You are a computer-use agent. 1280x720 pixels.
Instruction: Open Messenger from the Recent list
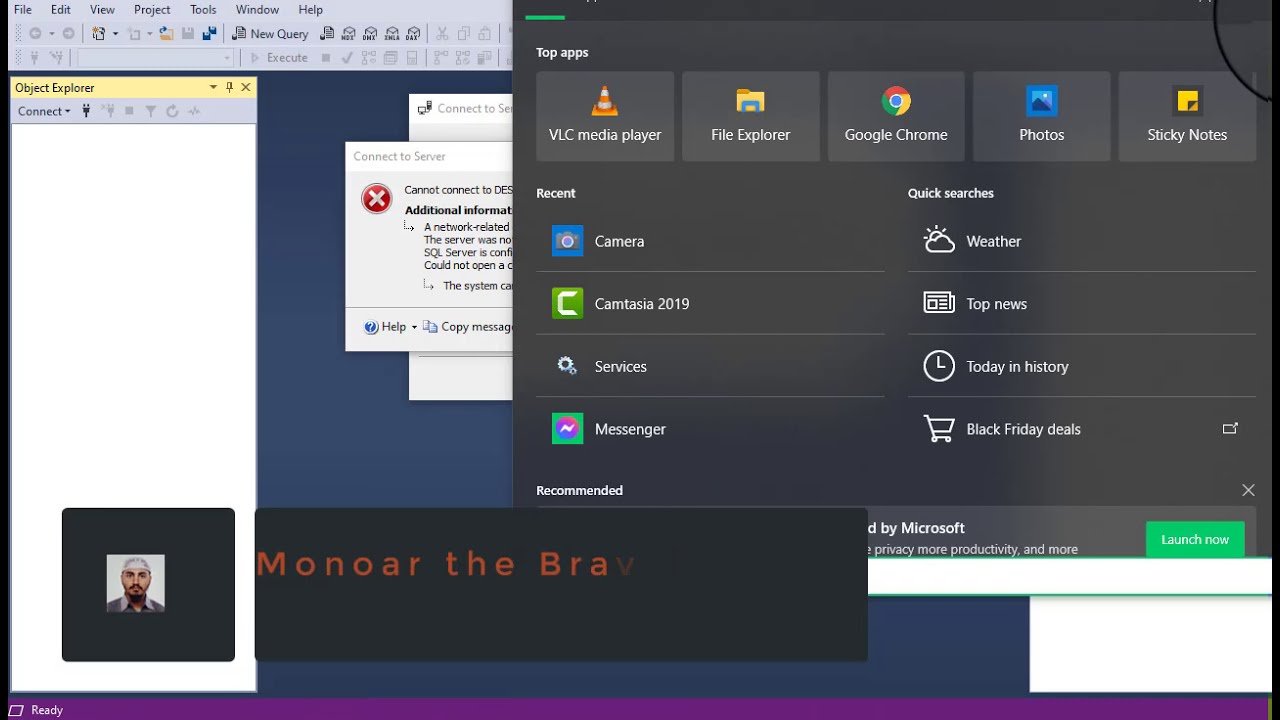tap(710, 429)
